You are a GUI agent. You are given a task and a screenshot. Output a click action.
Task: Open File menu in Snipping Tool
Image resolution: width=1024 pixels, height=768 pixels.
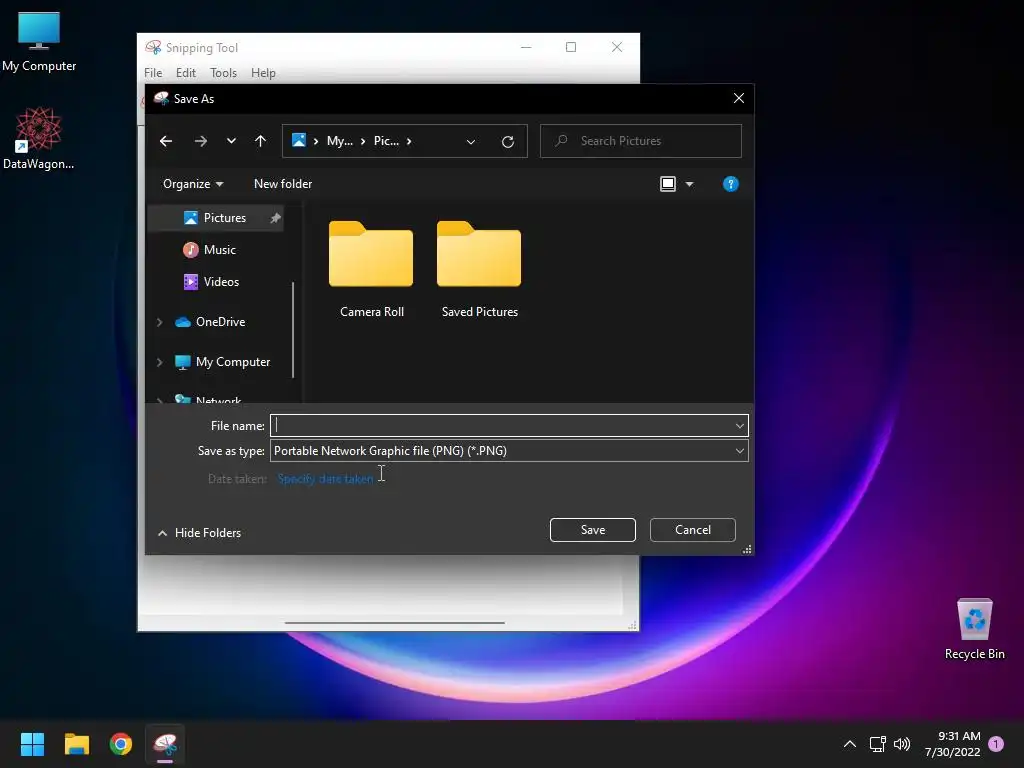[153, 73]
